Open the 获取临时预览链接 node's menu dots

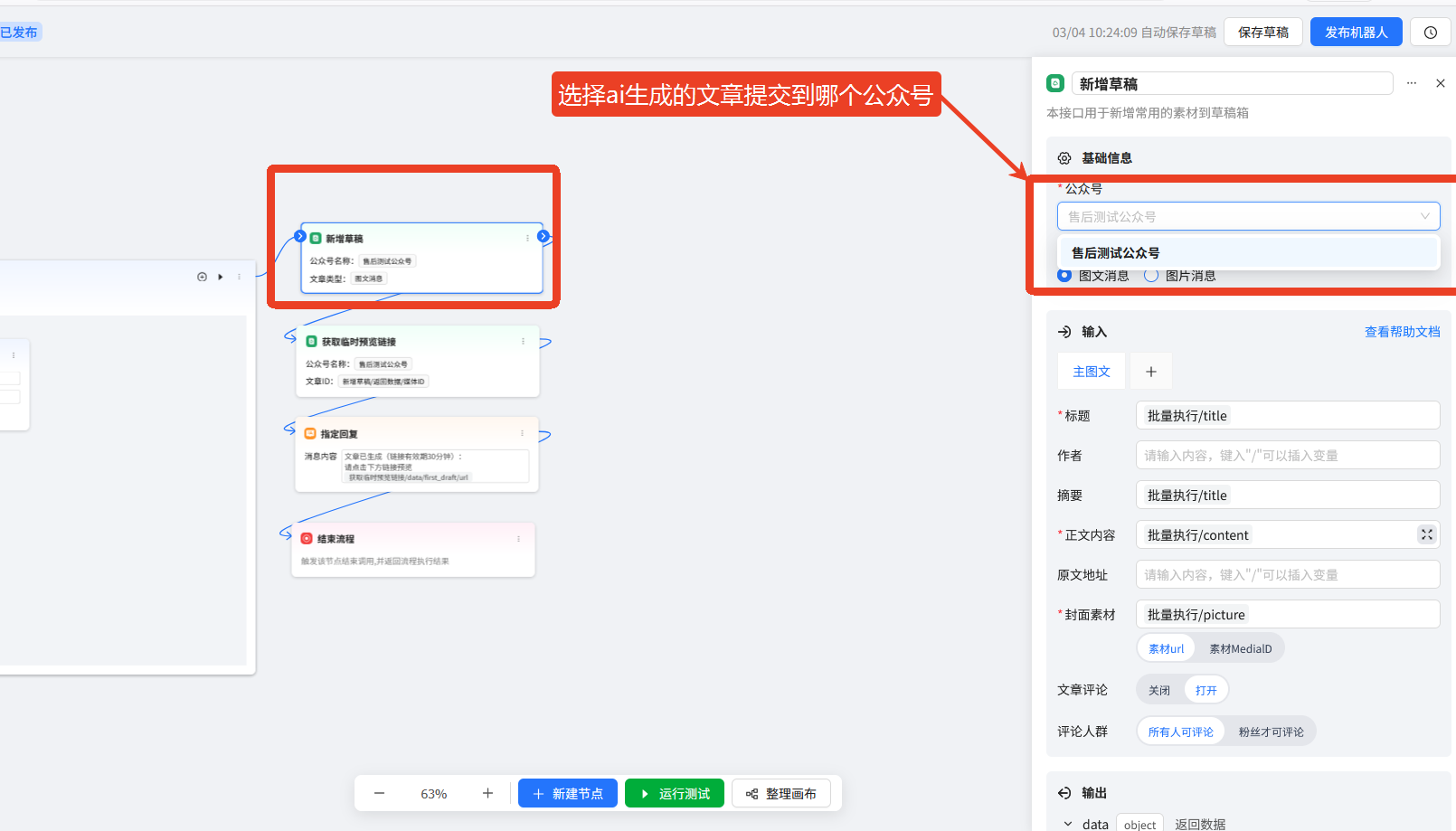click(x=523, y=341)
